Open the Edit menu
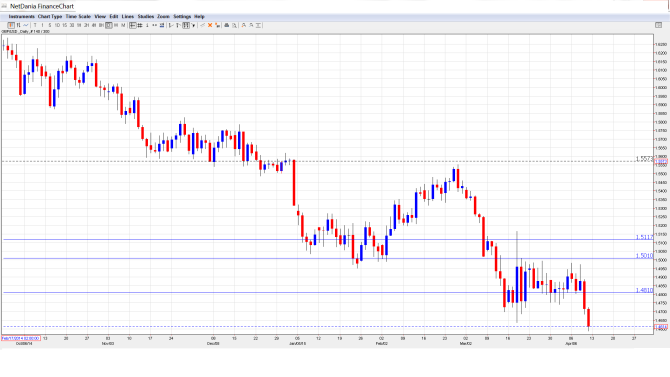The image size is (670, 377). 114,17
